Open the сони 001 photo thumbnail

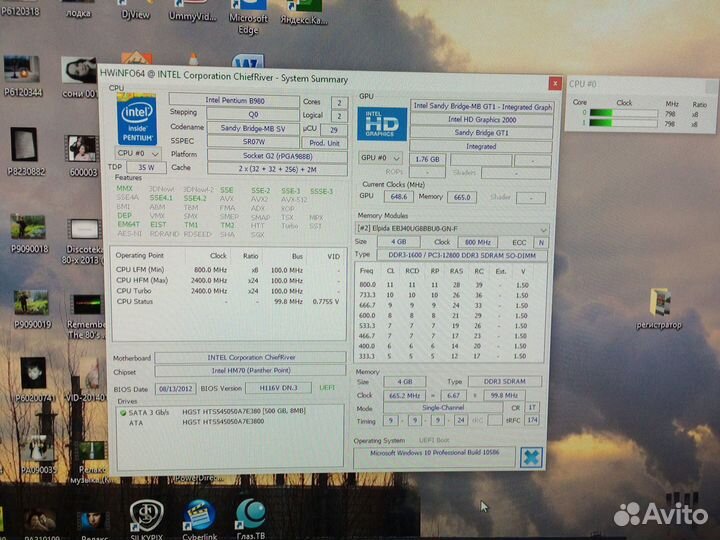[x=79, y=77]
